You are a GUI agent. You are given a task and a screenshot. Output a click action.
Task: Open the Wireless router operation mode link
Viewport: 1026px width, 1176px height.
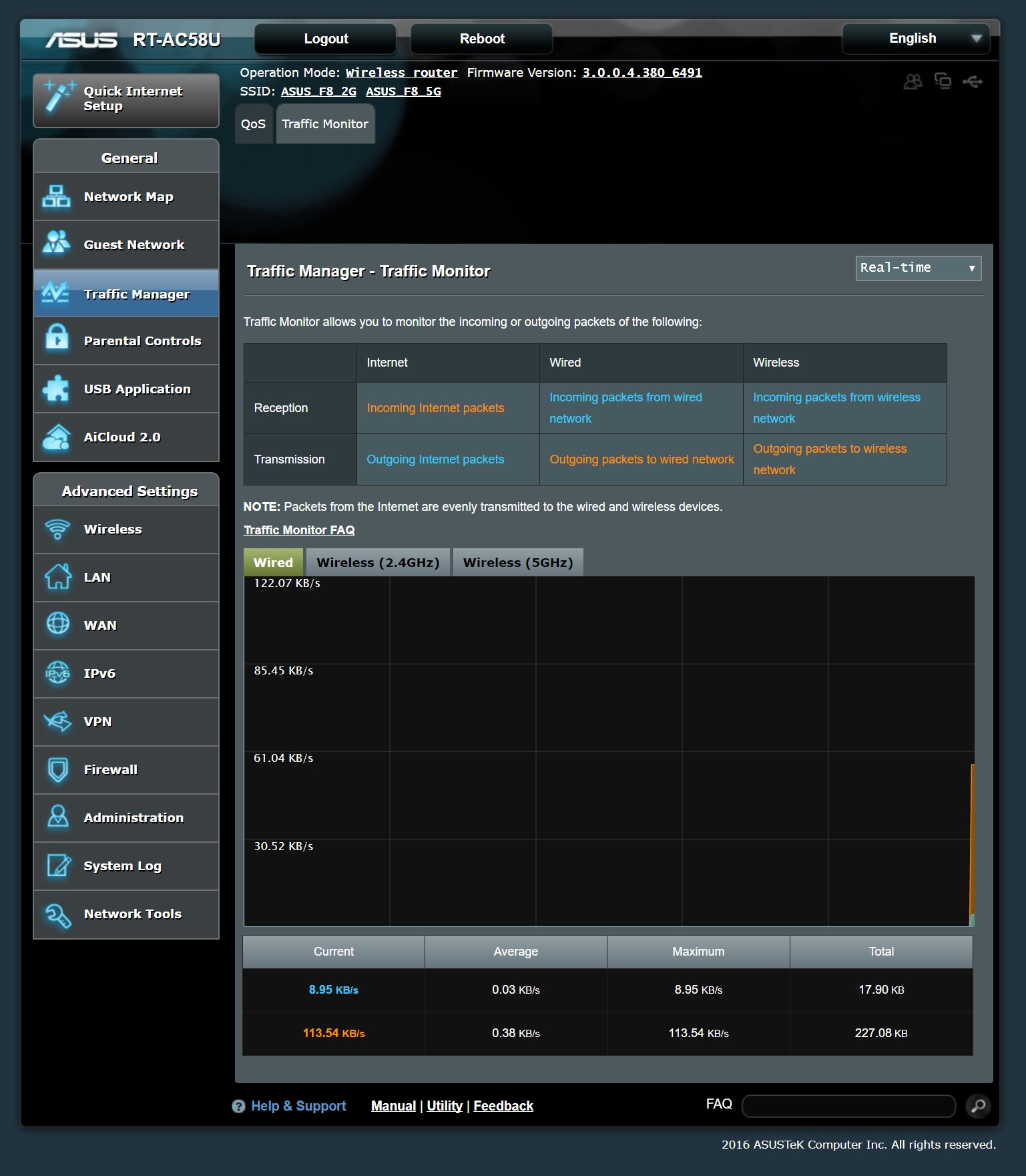(401, 73)
